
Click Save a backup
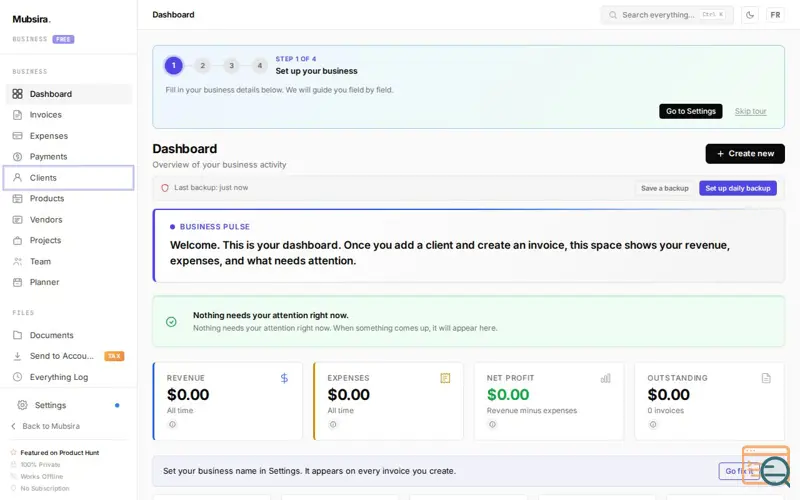pyautogui.click(x=665, y=188)
